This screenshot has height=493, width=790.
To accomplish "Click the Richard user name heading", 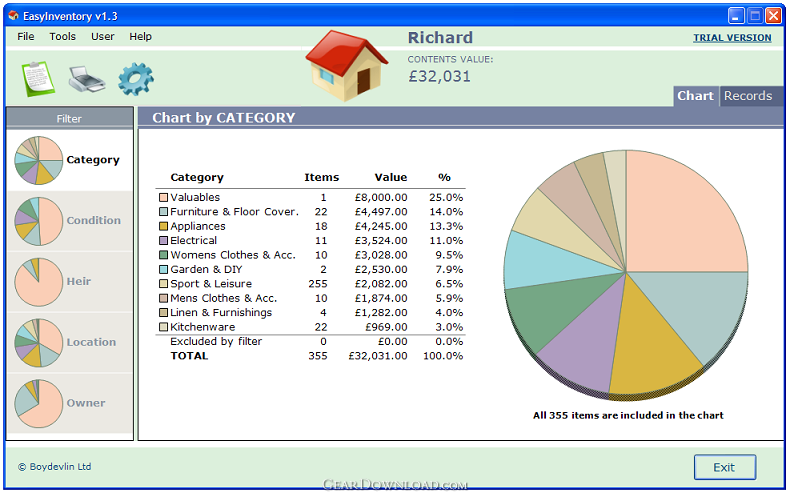I will [x=440, y=37].
